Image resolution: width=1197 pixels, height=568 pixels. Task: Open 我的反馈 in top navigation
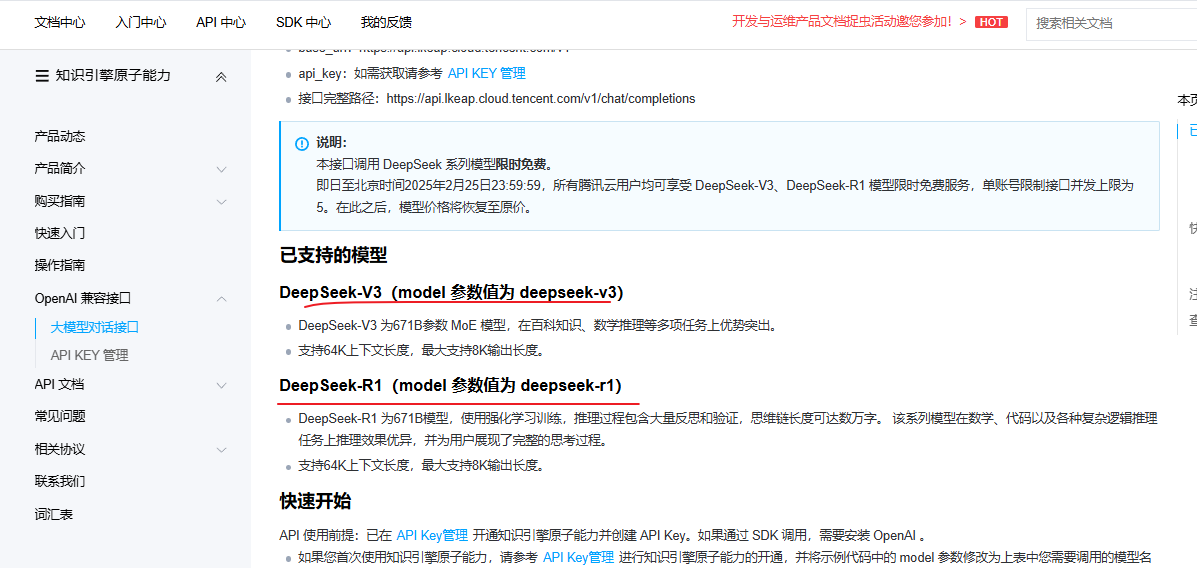point(386,23)
